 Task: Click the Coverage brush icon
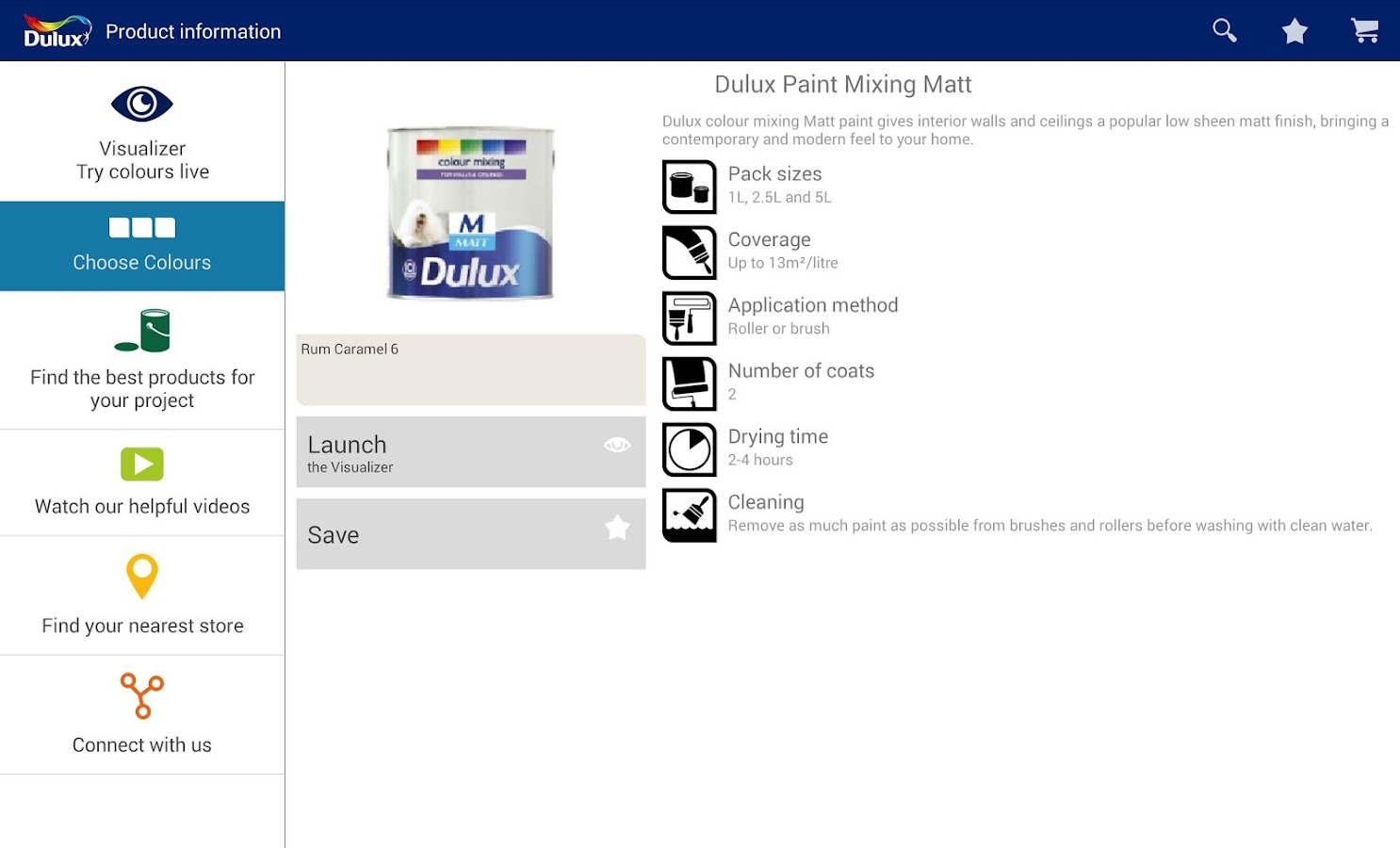[x=689, y=252]
